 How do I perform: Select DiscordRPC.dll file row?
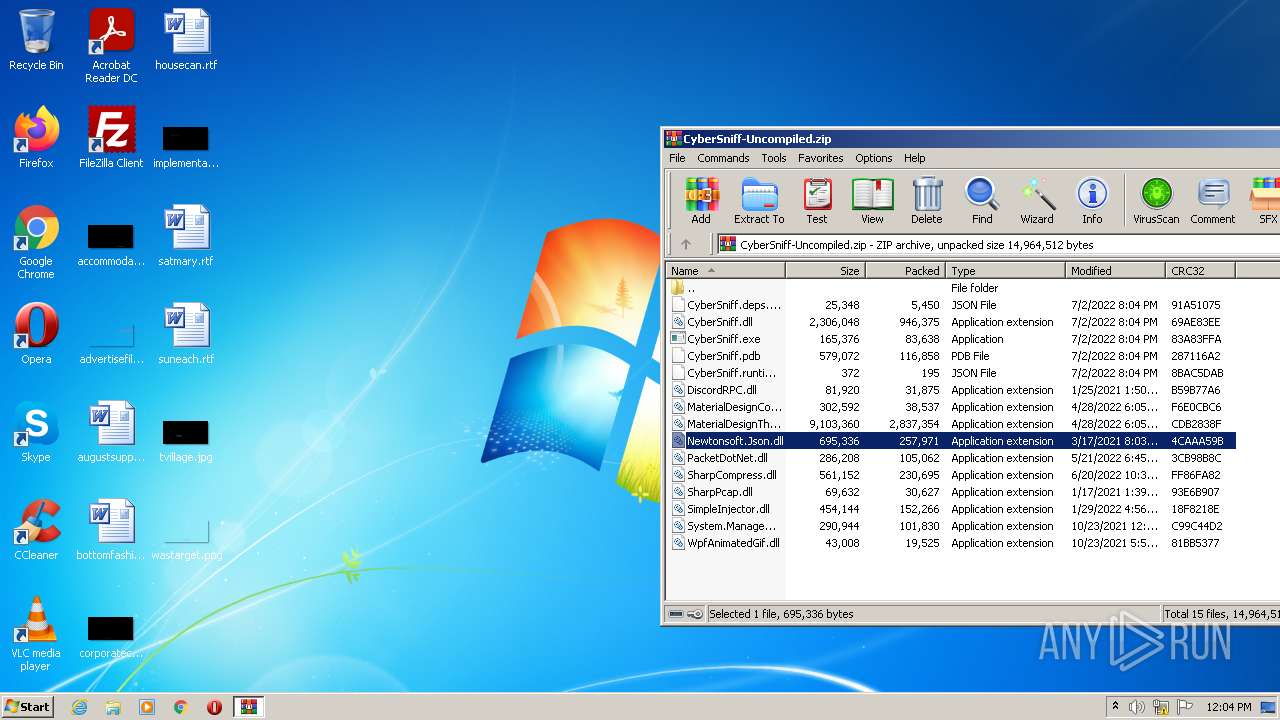point(952,390)
